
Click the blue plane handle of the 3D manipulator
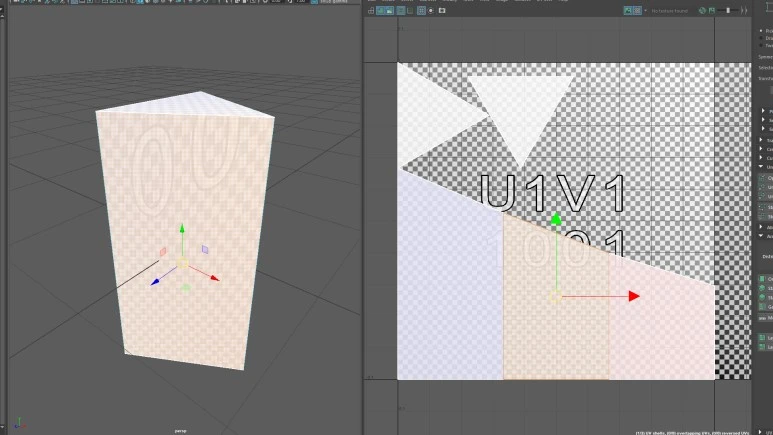[x=205, y=250]
